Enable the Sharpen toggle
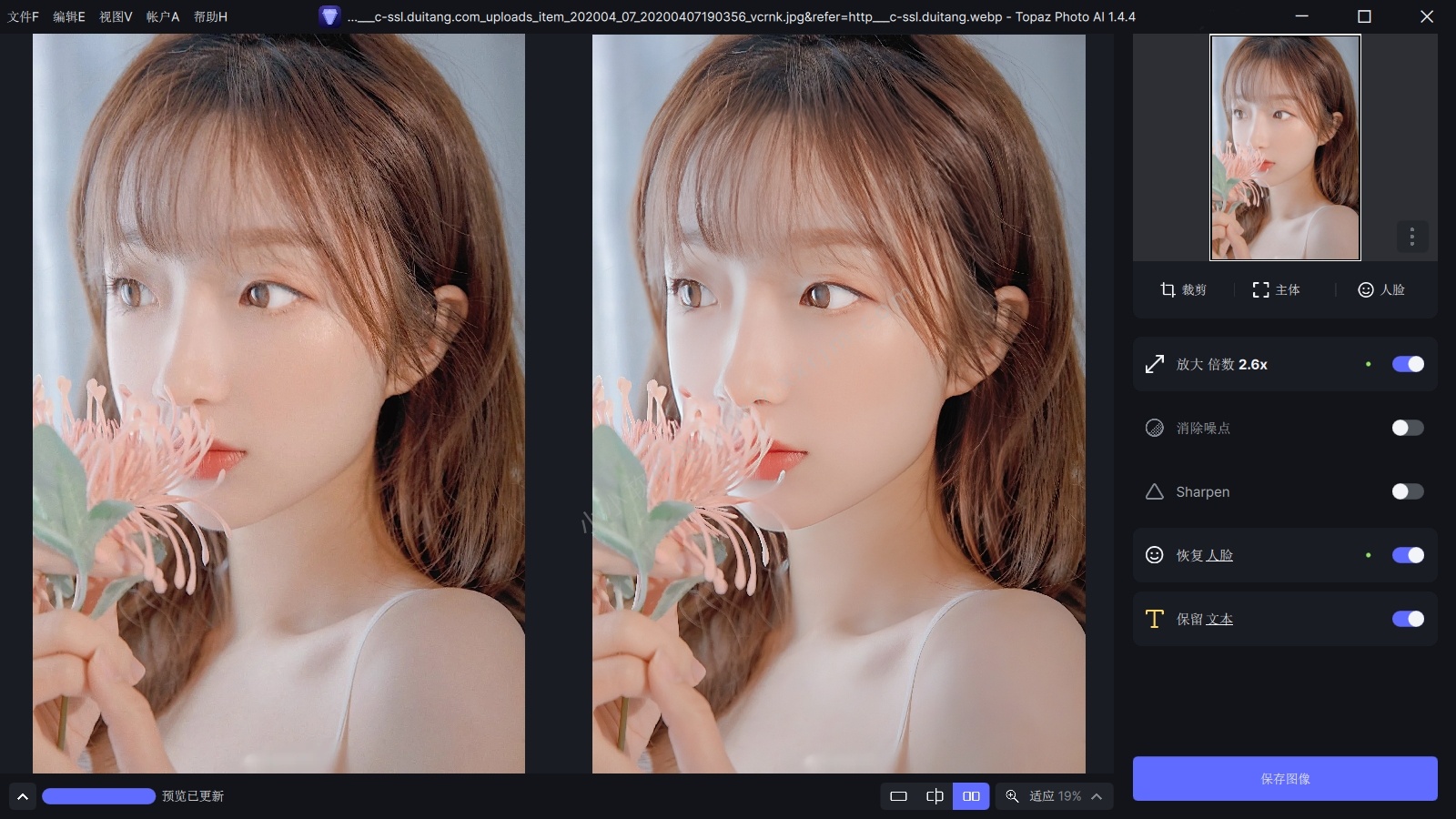 point(1407,491)
